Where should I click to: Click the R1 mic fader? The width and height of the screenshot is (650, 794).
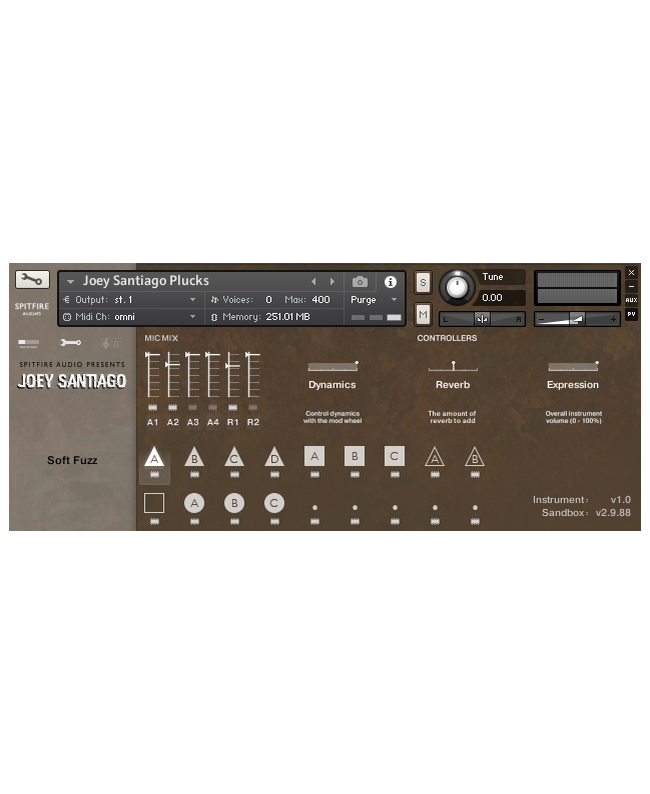coord(233,375)
